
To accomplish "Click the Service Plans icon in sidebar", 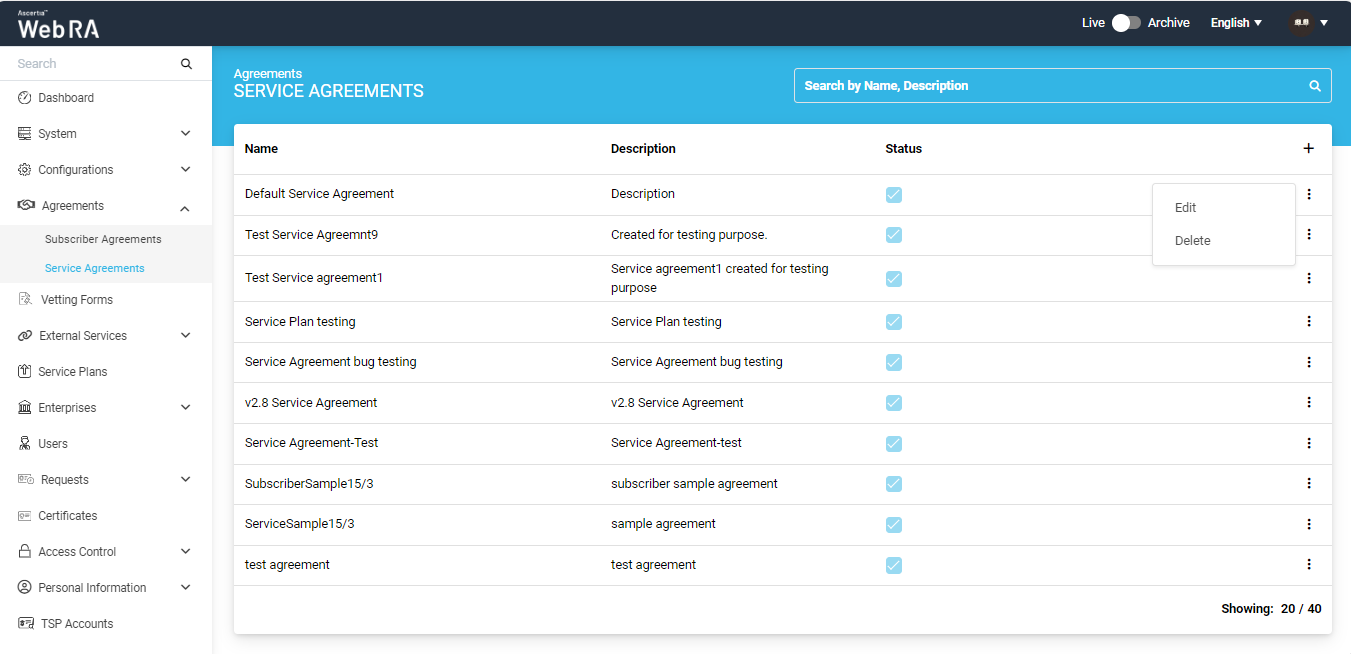I will [x=25, y=372].
